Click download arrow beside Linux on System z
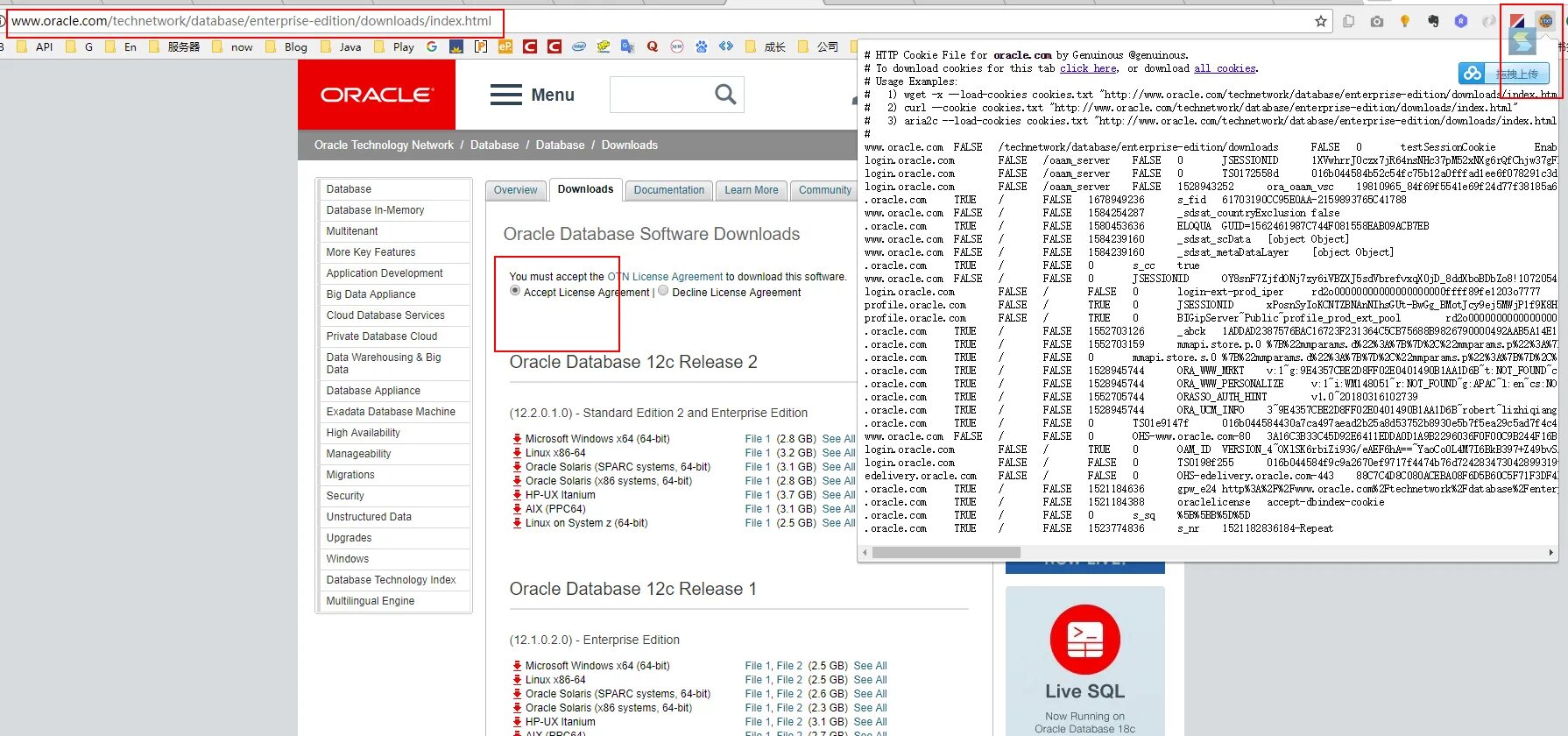 (517, 523)
